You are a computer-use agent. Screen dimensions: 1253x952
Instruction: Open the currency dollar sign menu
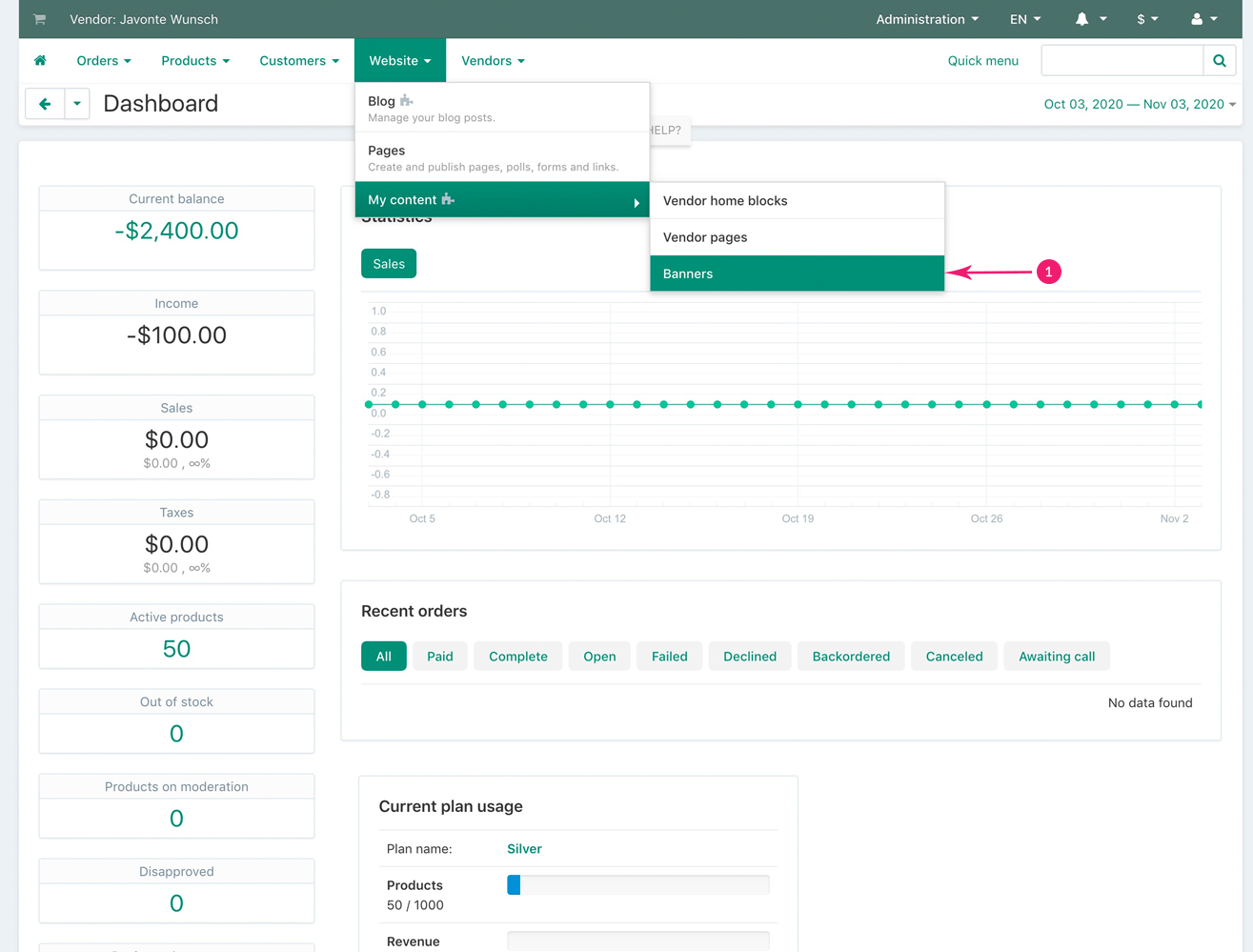(1146, 19)
